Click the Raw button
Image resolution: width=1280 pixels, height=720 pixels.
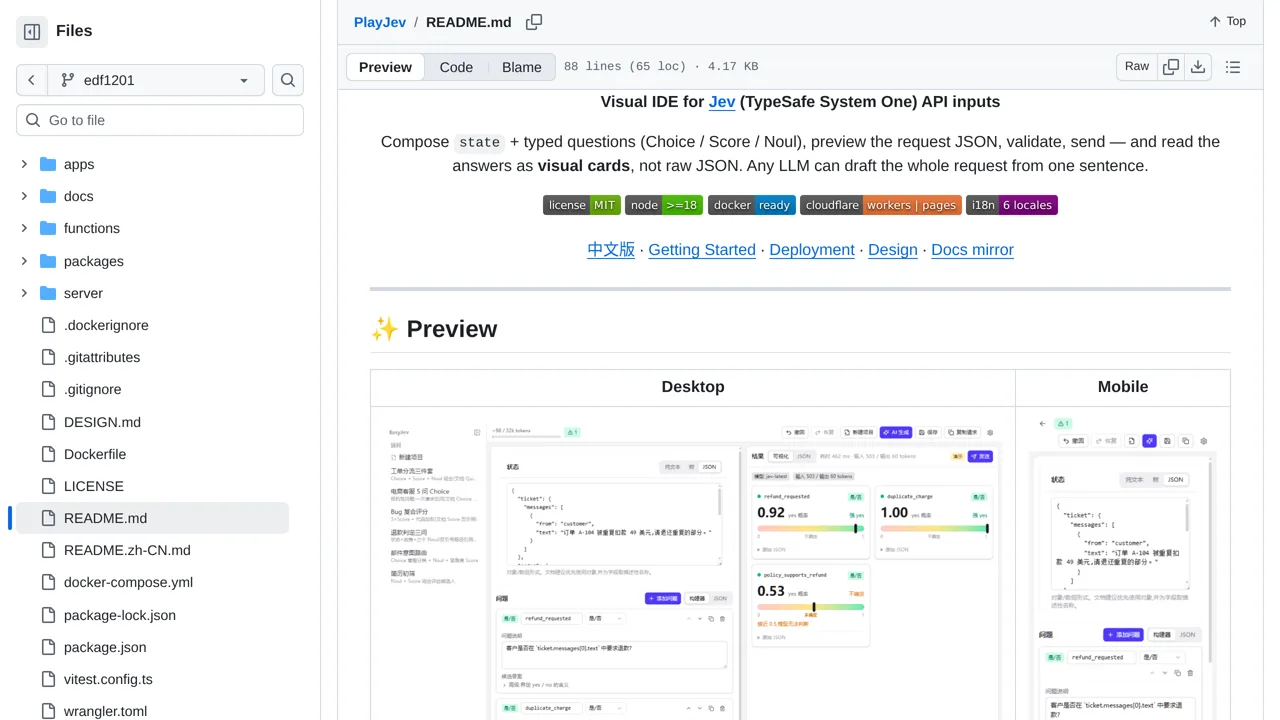(1137, 67)
